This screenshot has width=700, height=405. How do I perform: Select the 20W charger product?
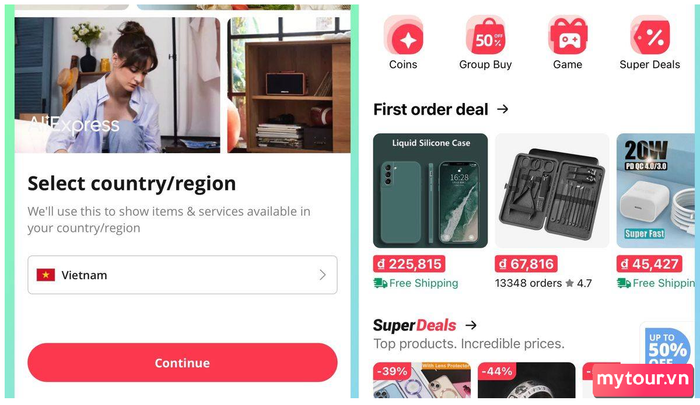655,190
